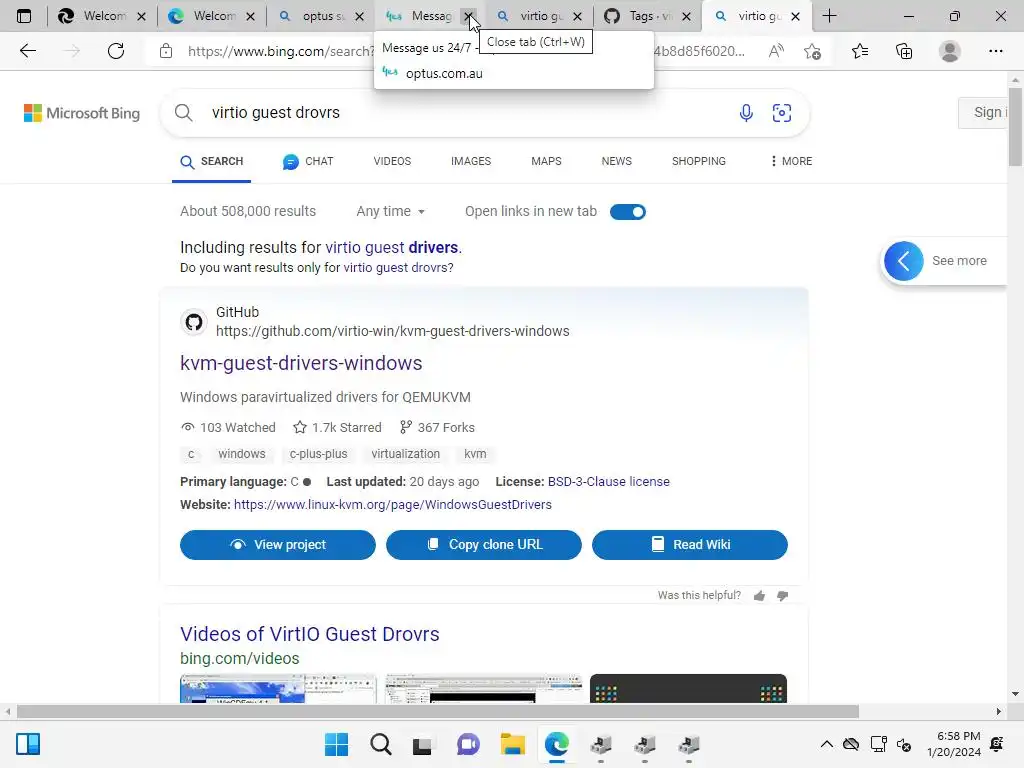Switch to CHAT tab

(308, 161)
